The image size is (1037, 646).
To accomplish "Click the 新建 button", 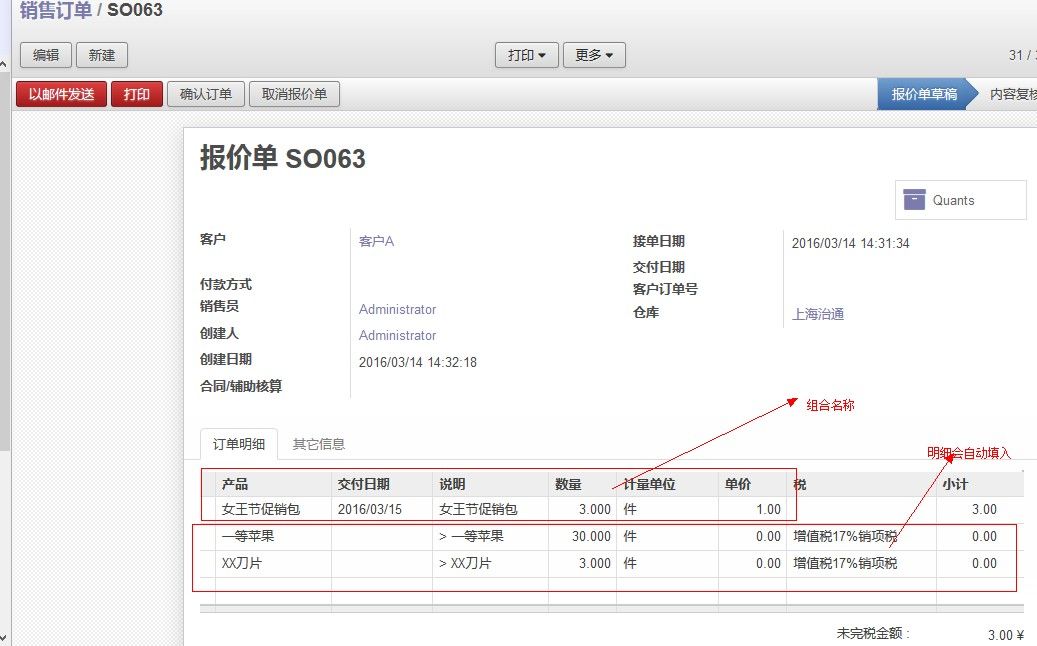I will click(x=102, y=55).
